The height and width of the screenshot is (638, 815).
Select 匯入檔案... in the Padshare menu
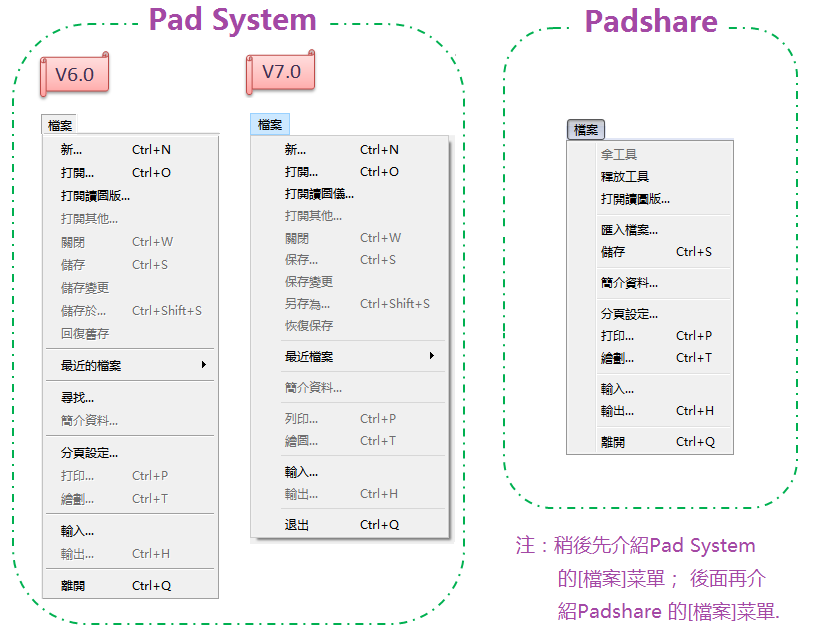pyautogui.click(x=629, y=230)
